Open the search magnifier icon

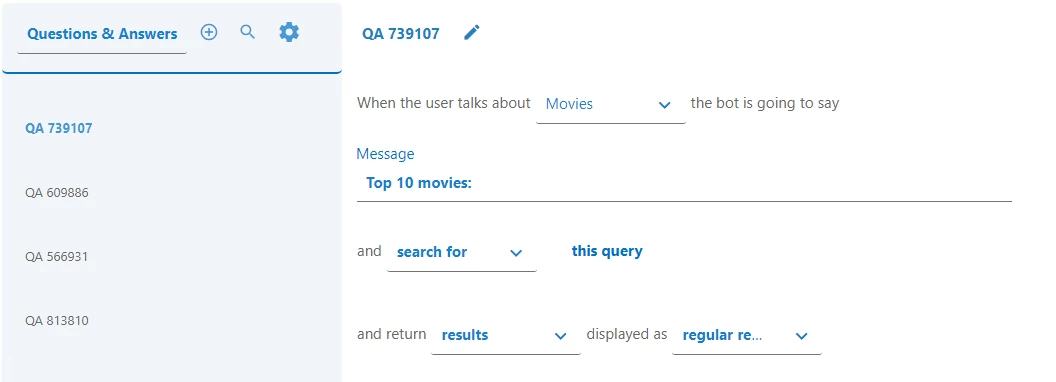[x=248, y=32]
